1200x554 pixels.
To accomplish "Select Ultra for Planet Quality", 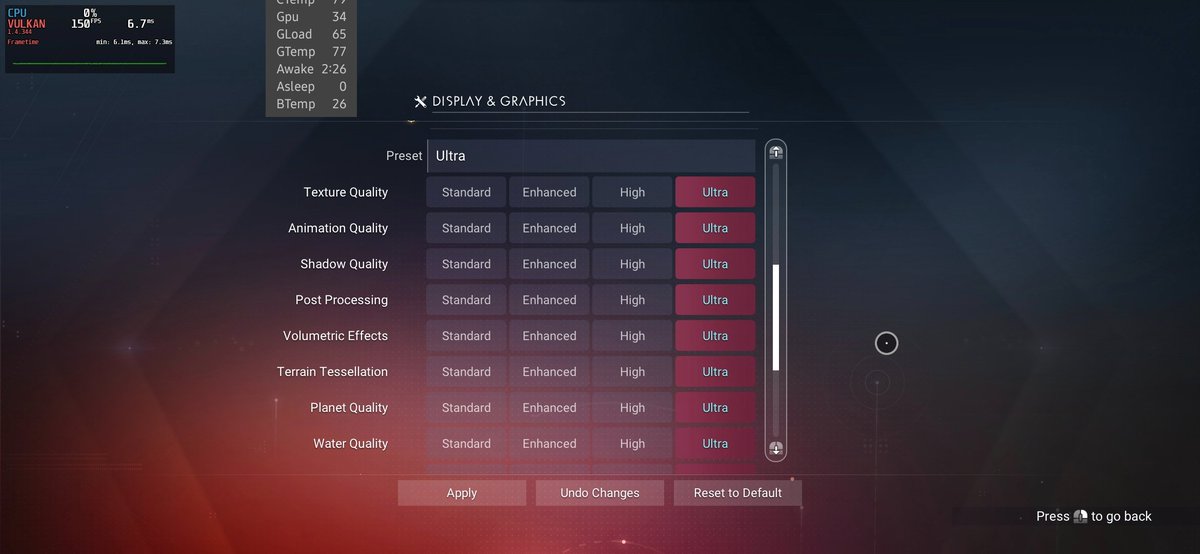I will tap(715, 408).
